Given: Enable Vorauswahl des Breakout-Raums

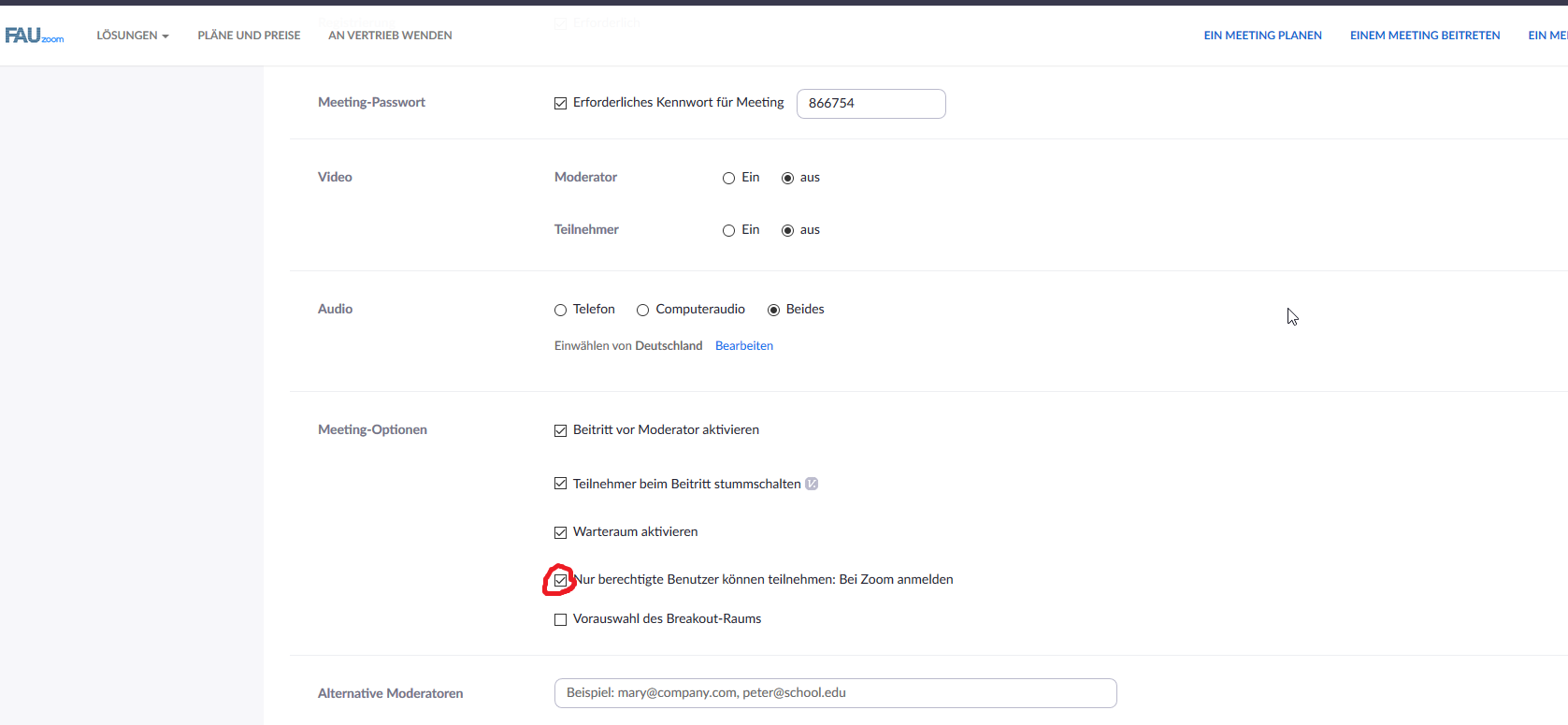Looking at the screenshot, I should coord(561,619).
